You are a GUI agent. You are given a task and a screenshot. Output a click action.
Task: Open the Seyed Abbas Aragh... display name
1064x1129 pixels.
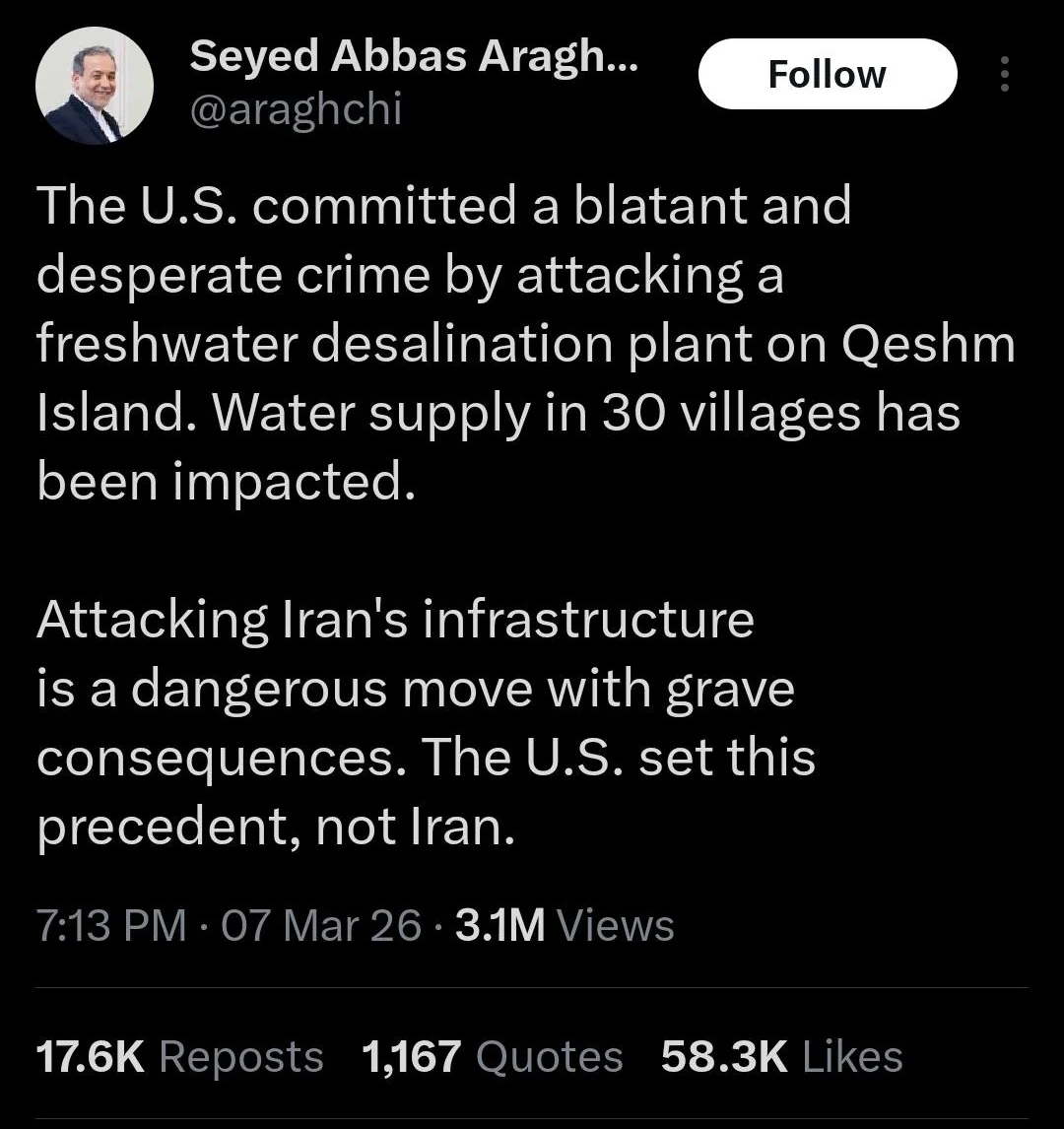414,57
